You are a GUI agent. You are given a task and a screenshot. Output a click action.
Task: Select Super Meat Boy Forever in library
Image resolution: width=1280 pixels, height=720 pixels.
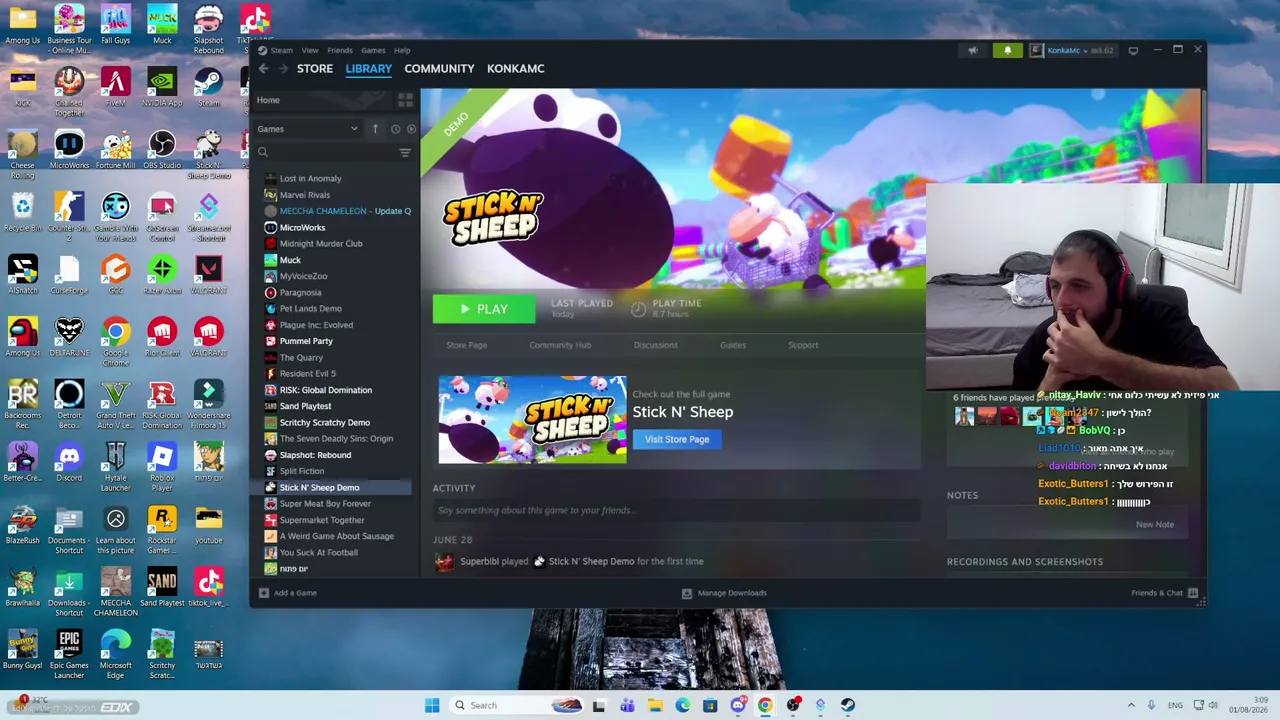click(x=324, y=504)
